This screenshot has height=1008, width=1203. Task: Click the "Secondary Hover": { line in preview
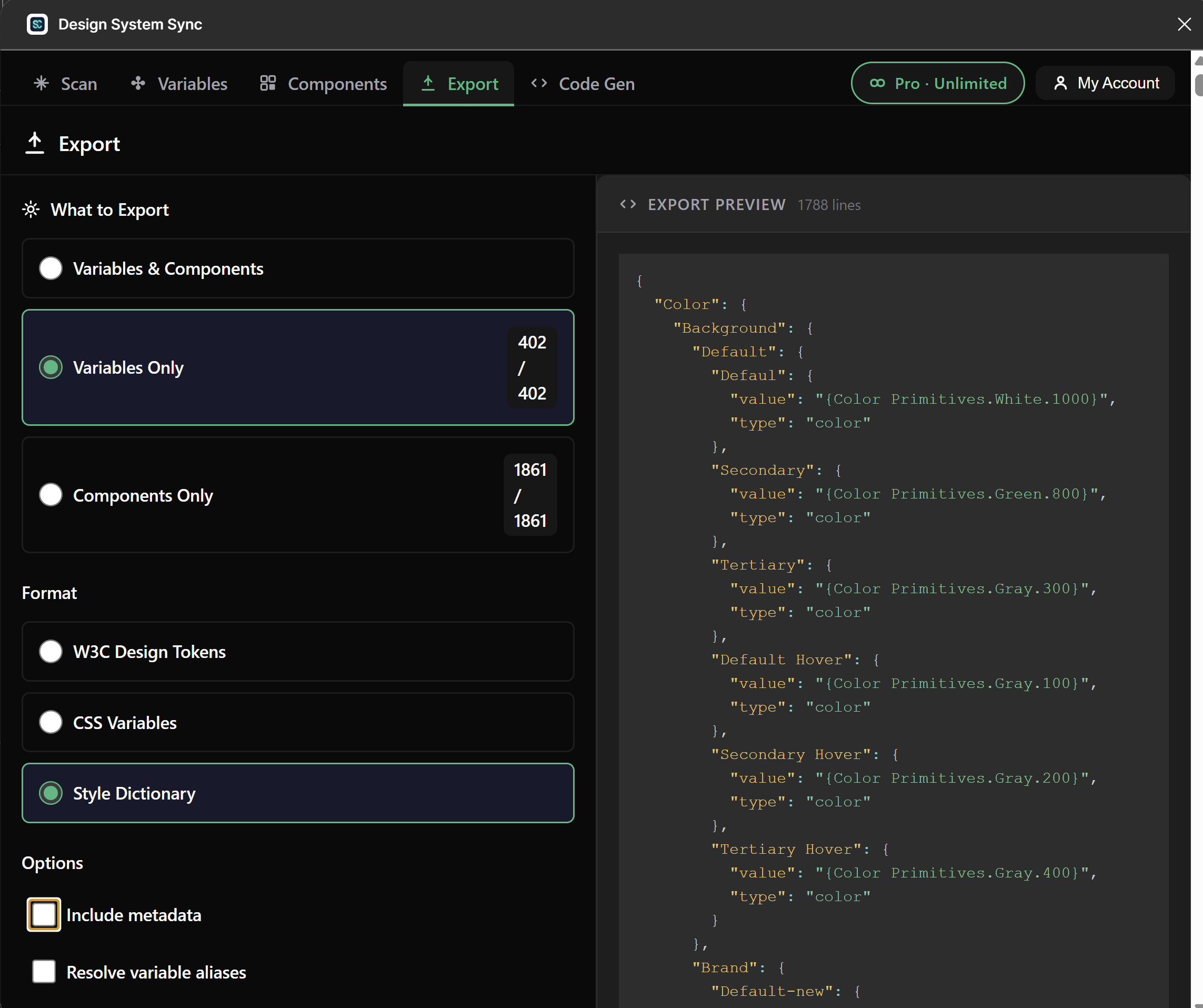click(805, 755)
